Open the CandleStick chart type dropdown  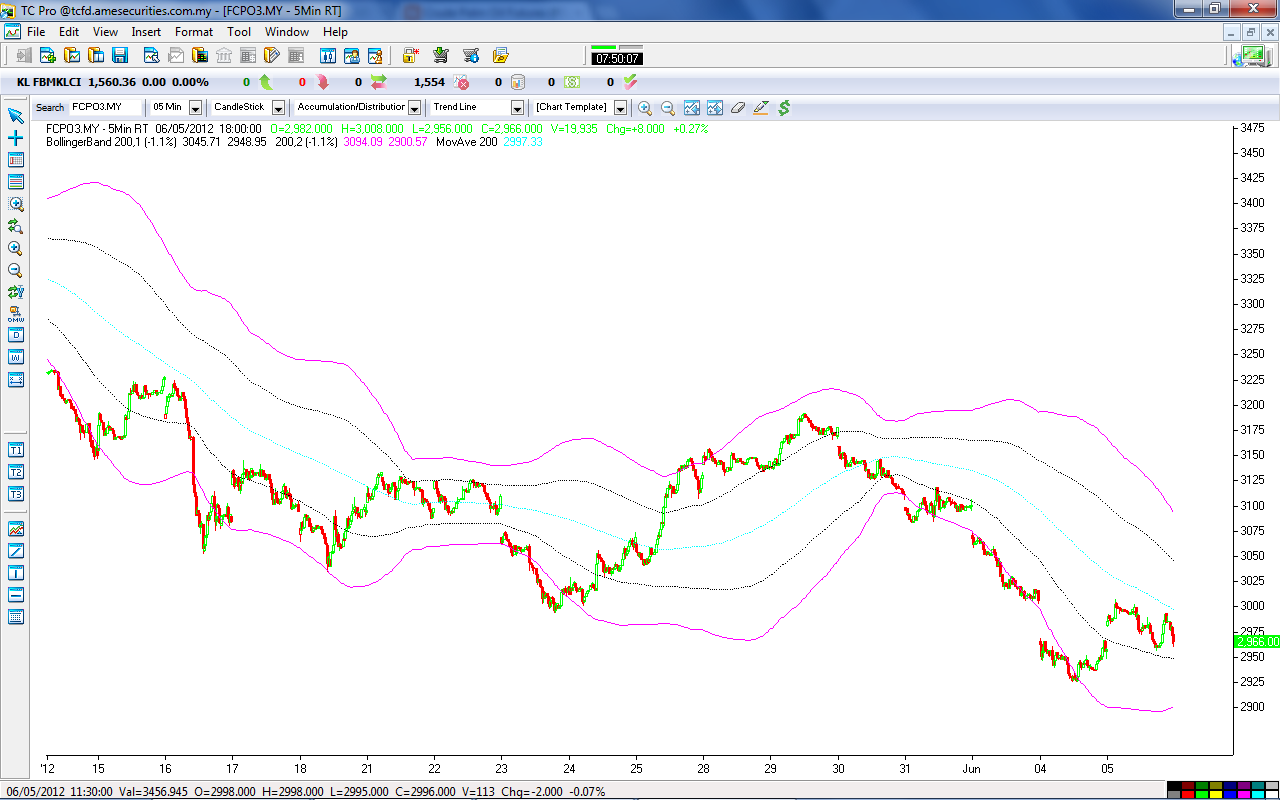click(x=278, y=107)
